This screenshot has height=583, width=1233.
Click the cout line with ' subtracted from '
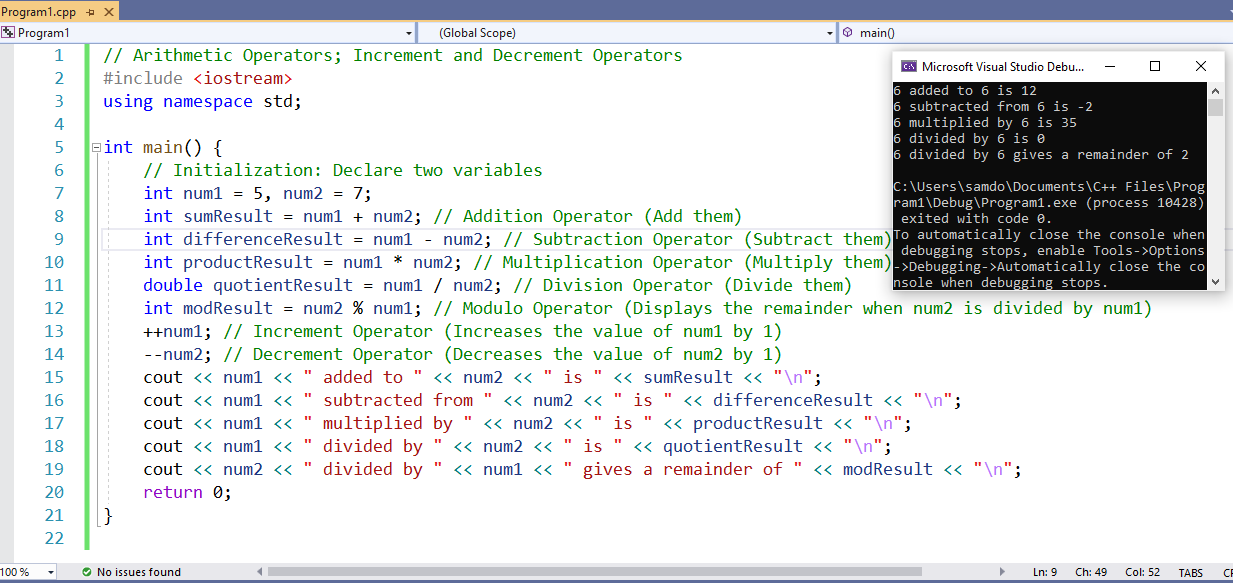[552, 400]
